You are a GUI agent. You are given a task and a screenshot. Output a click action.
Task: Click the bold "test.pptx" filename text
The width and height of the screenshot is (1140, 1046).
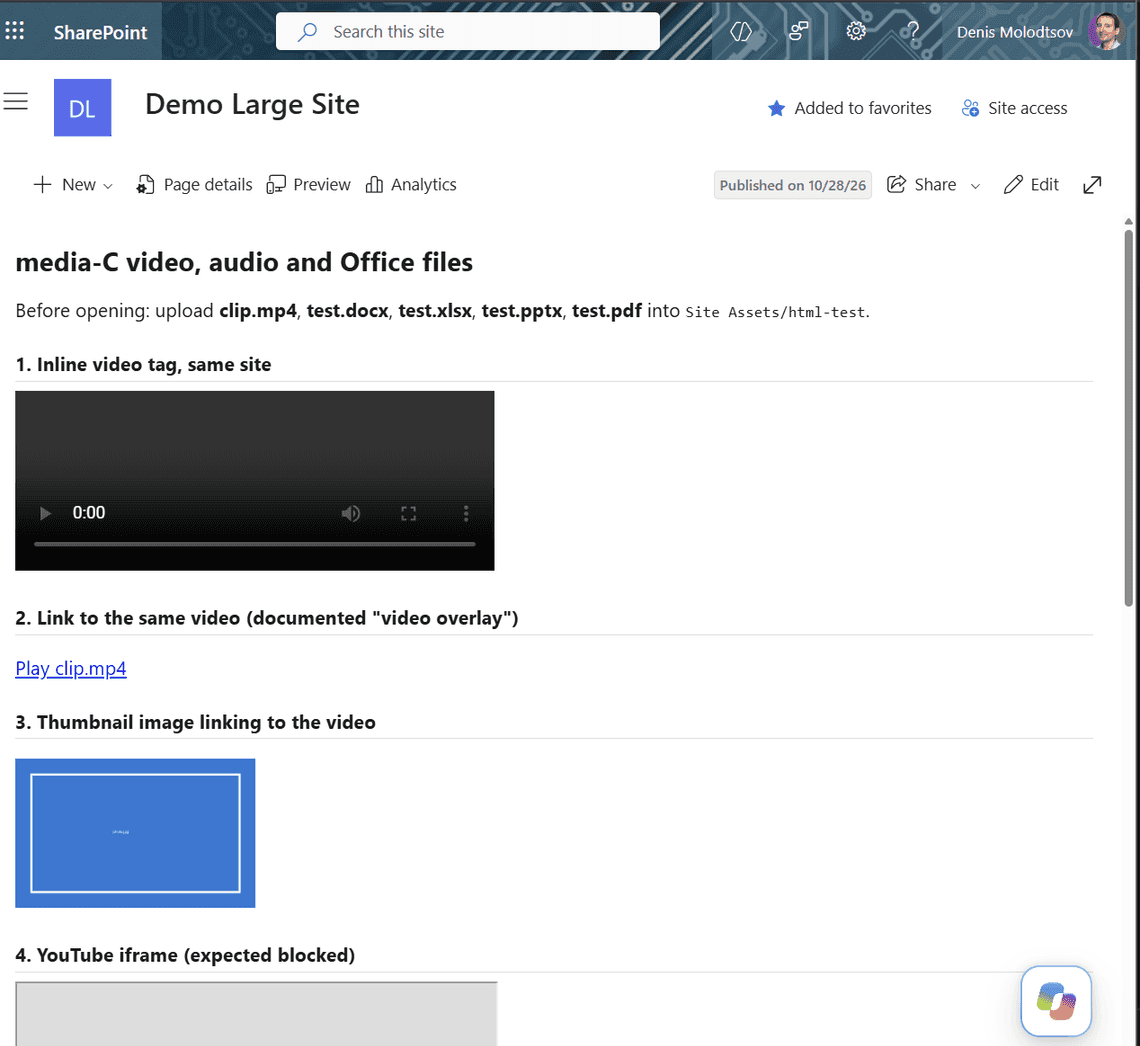pyautogui.click(x=521, y=311)
